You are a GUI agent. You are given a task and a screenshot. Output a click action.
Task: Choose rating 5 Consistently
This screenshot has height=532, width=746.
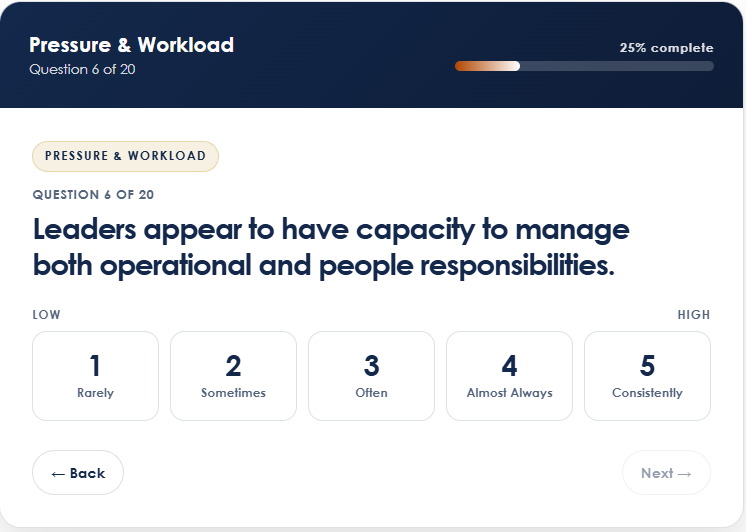(647, 376)
